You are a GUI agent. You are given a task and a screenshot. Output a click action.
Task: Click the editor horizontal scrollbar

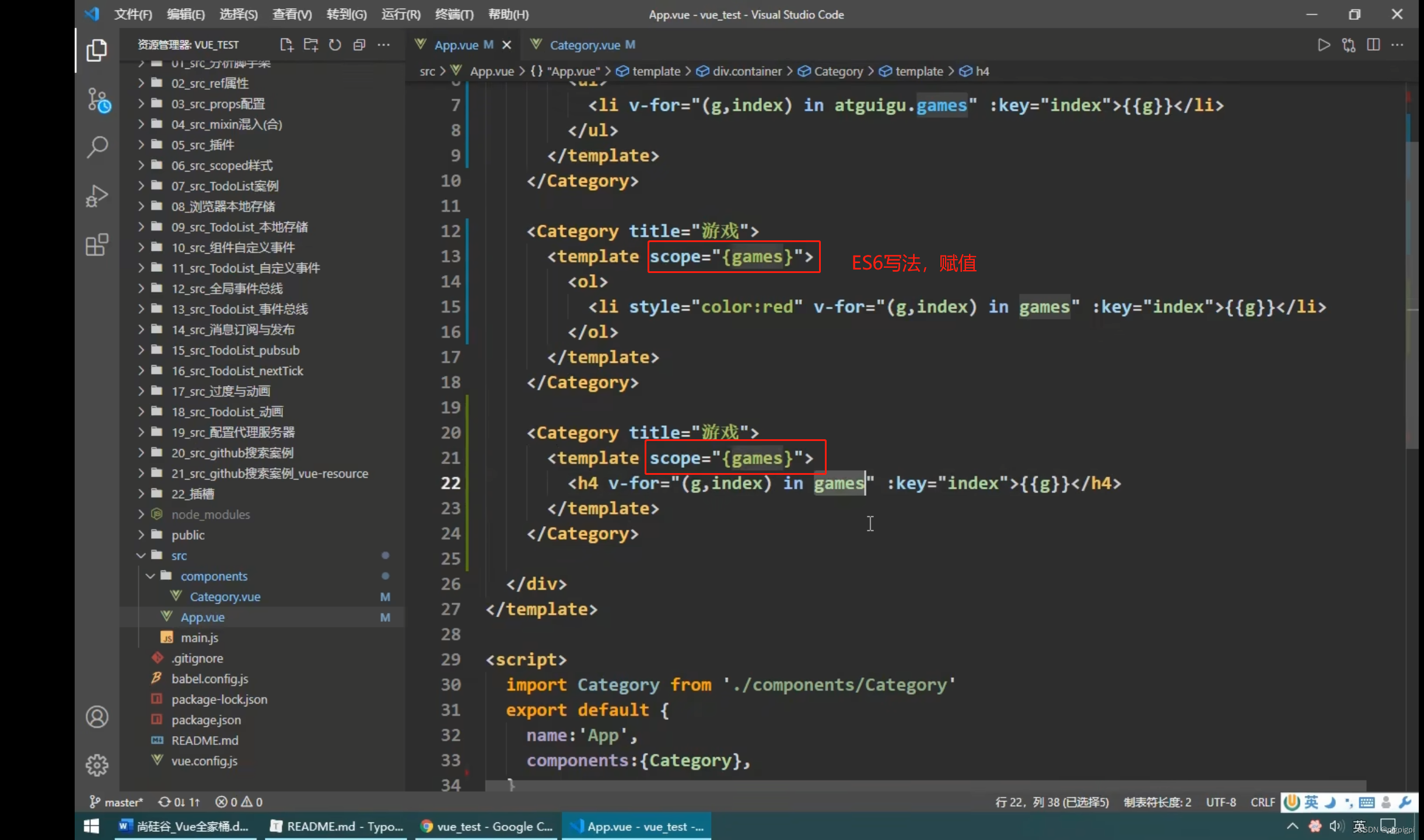click(x=925, y=785)
